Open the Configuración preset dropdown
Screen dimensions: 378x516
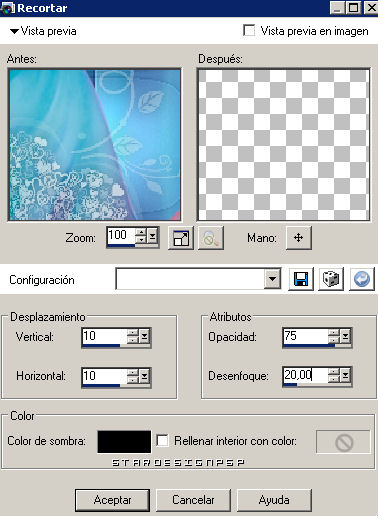[x=272, y=279]
